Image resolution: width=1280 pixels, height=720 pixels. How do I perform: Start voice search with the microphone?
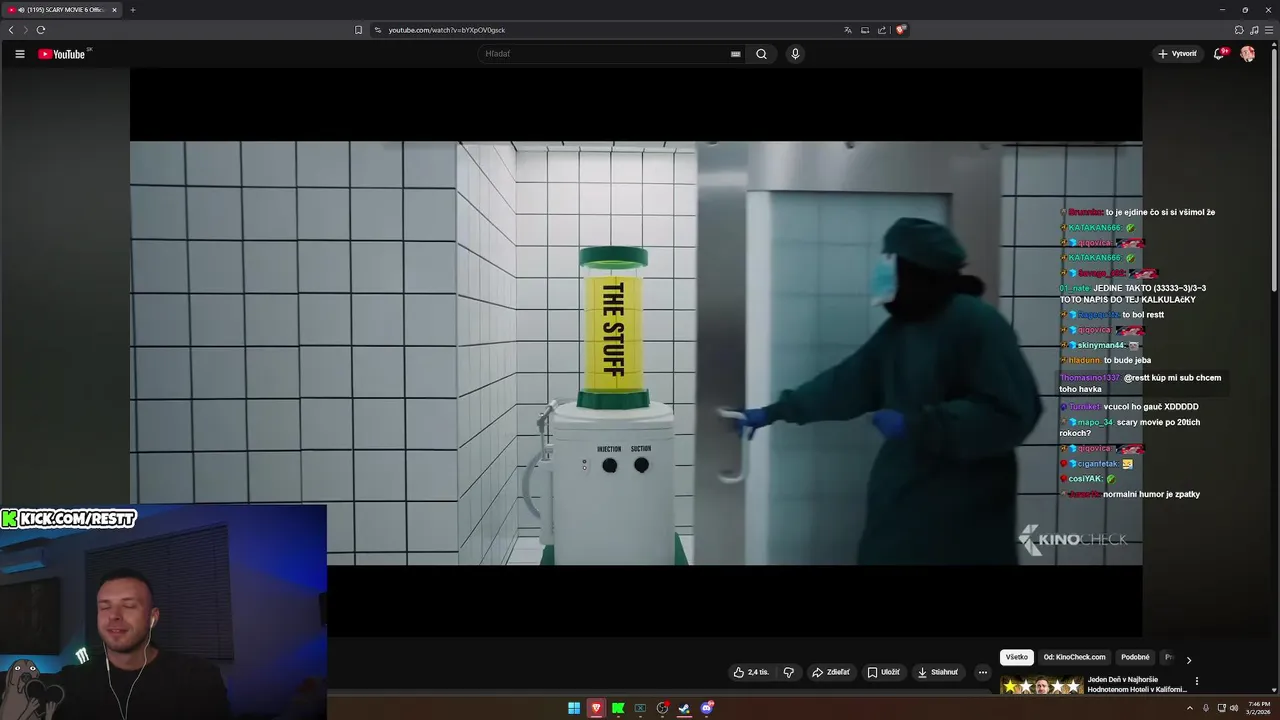[x=795, y=54]
